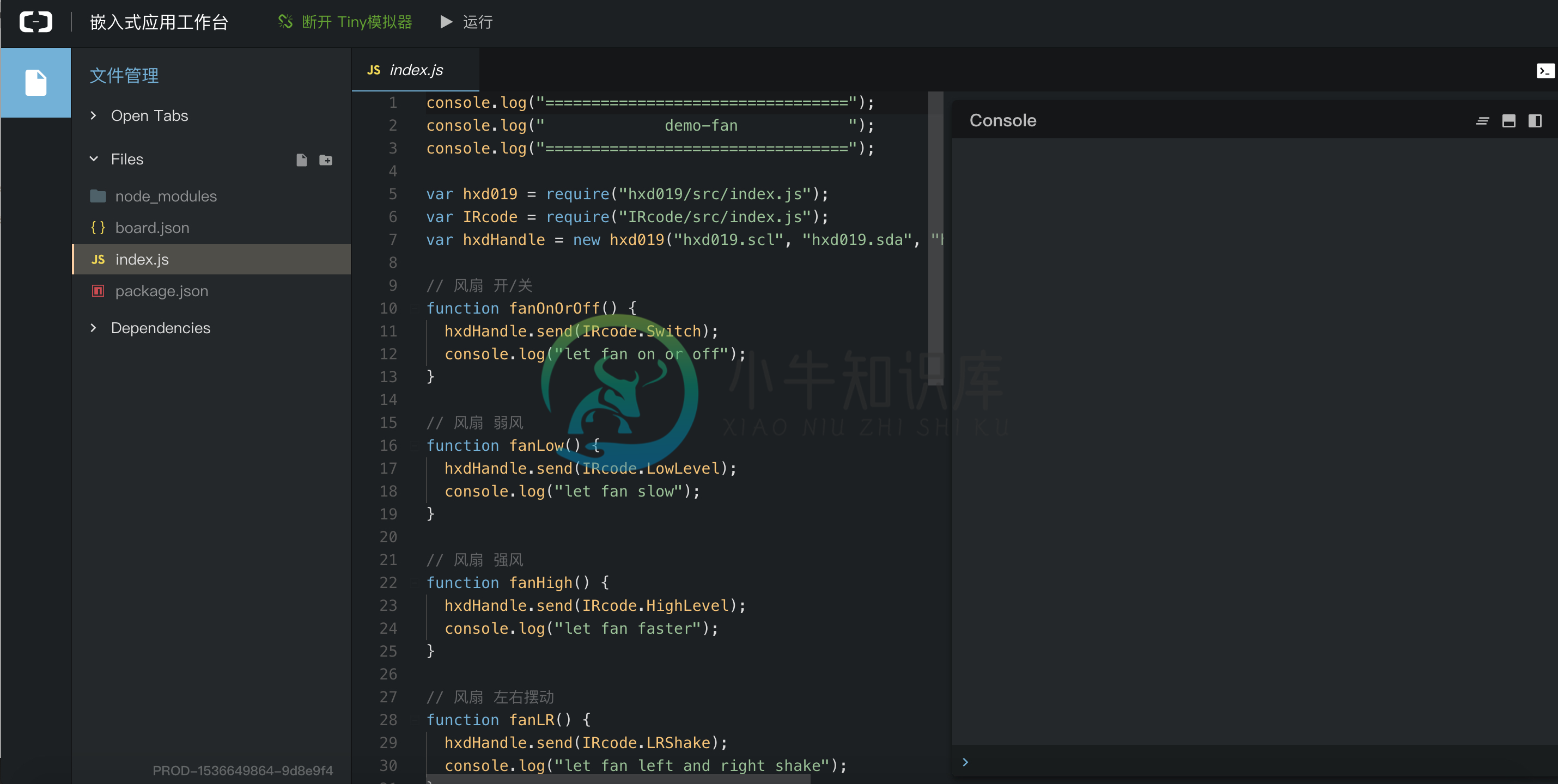Click the editor vertical scrollbar thumb
This screenshot has width=1558, height=784.
[936, 238]
